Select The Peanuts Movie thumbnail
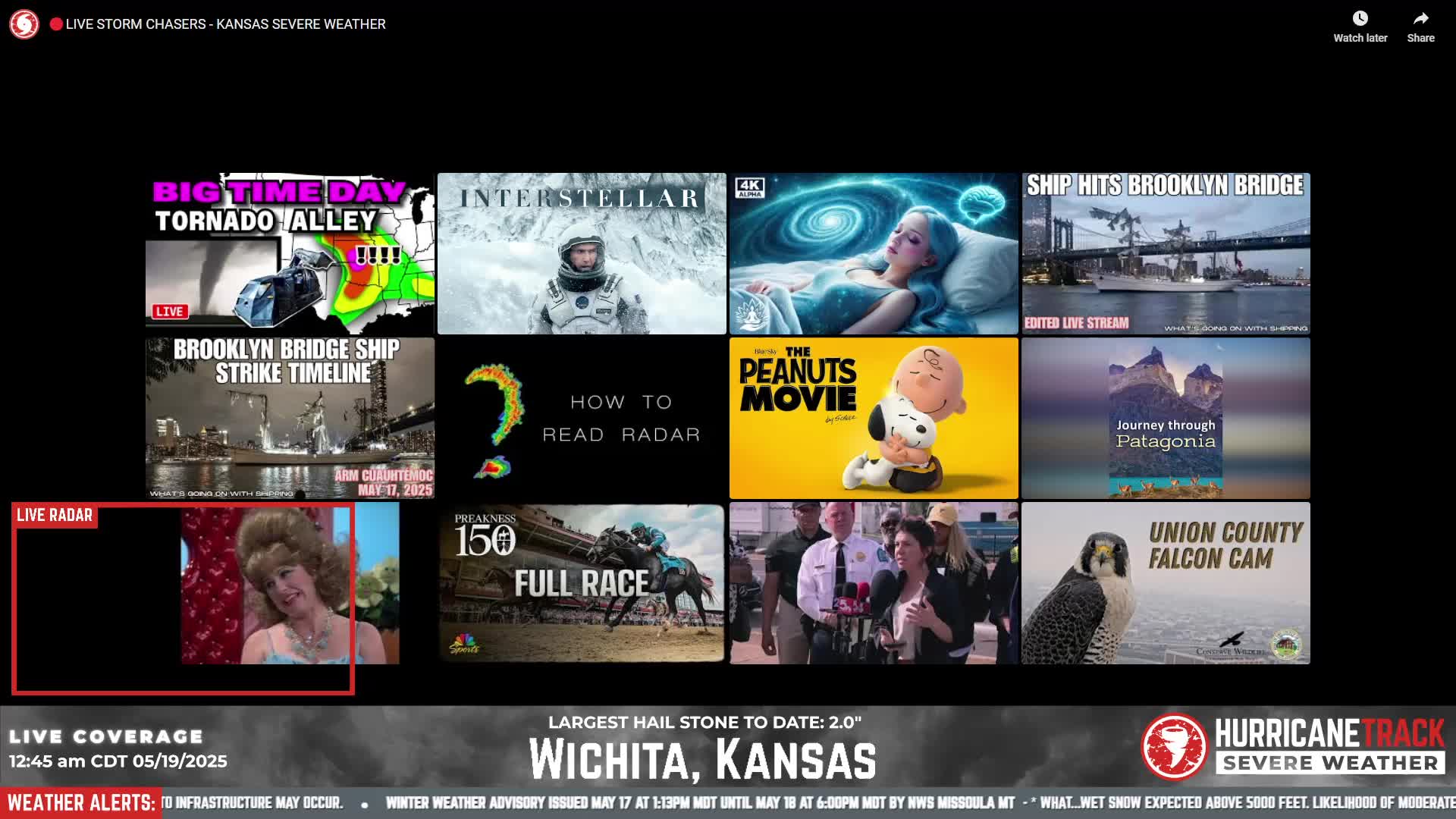 874,418
